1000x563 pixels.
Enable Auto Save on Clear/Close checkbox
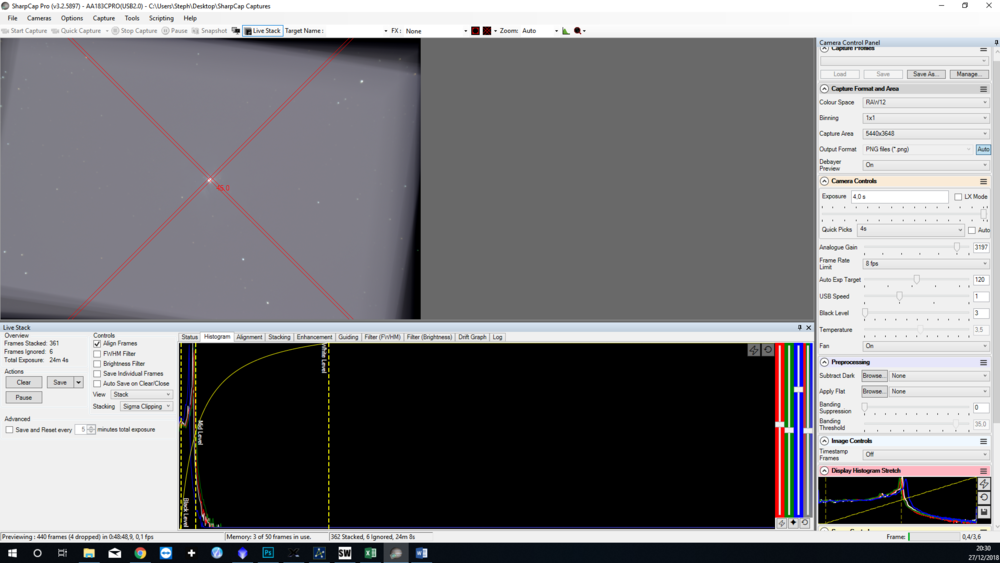click(97, 384)
